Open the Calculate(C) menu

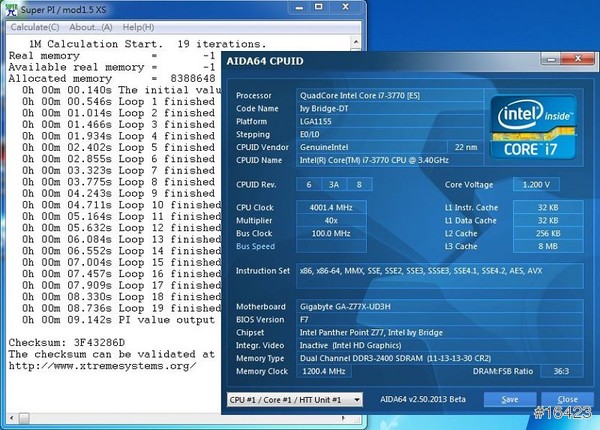[x=31, y=27]
